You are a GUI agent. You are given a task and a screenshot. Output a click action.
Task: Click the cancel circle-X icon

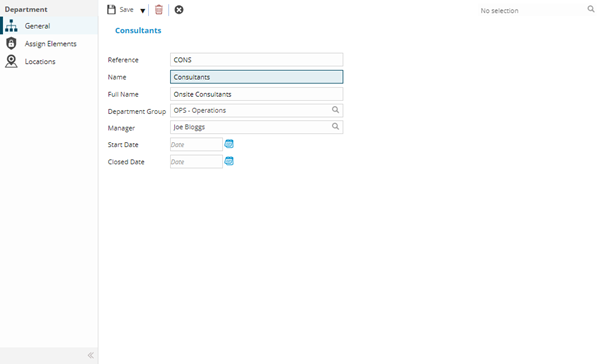(x=179, y=10)
